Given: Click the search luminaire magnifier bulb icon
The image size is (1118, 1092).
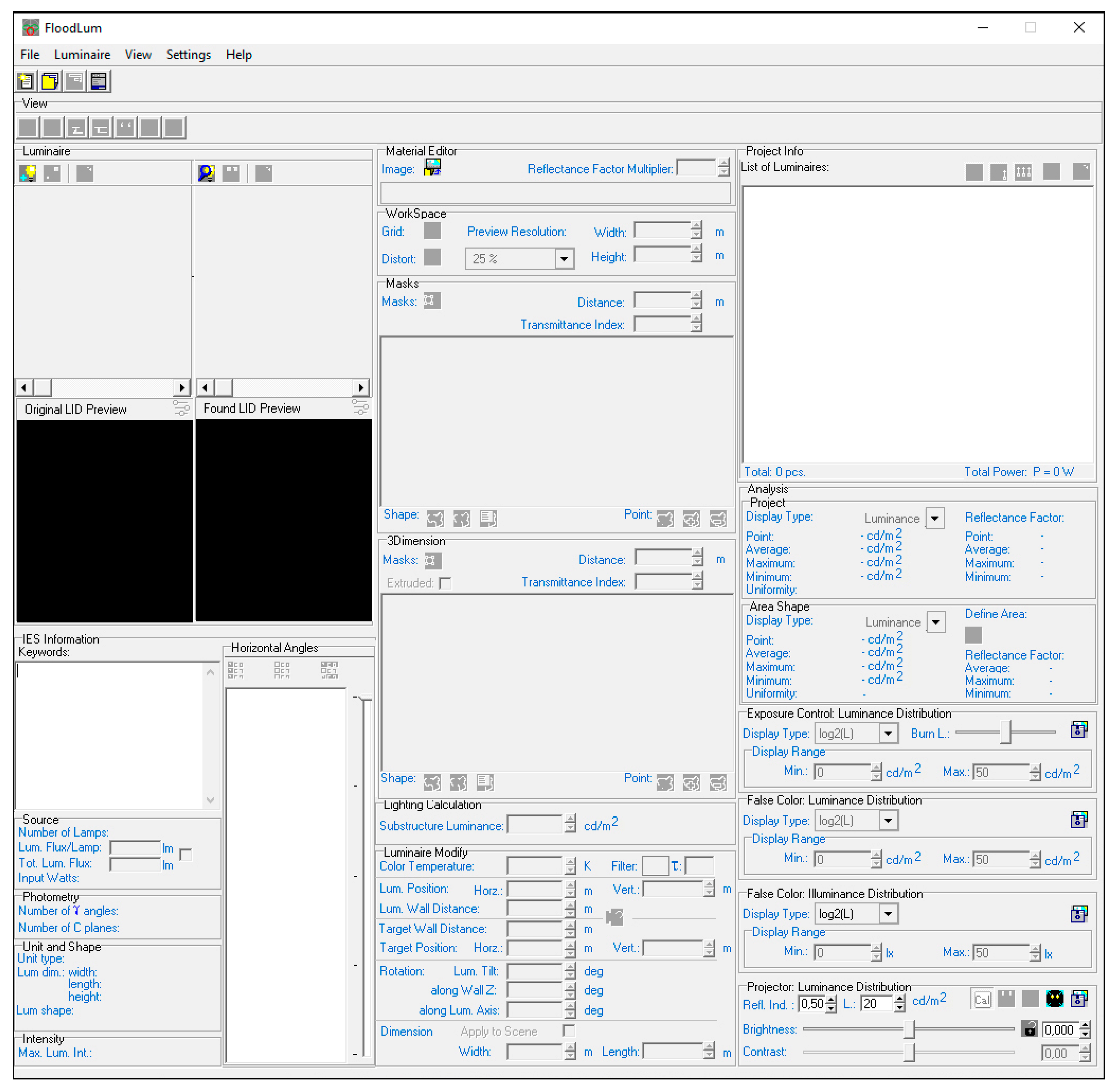Looking at the screenshot, I should click(x=207, y=173).
